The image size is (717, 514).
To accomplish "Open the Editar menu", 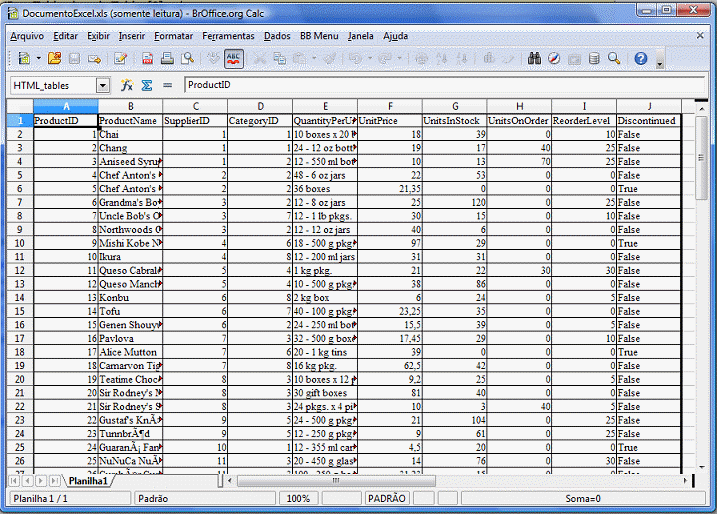I will pyautogui.click(x=65, y=36).
